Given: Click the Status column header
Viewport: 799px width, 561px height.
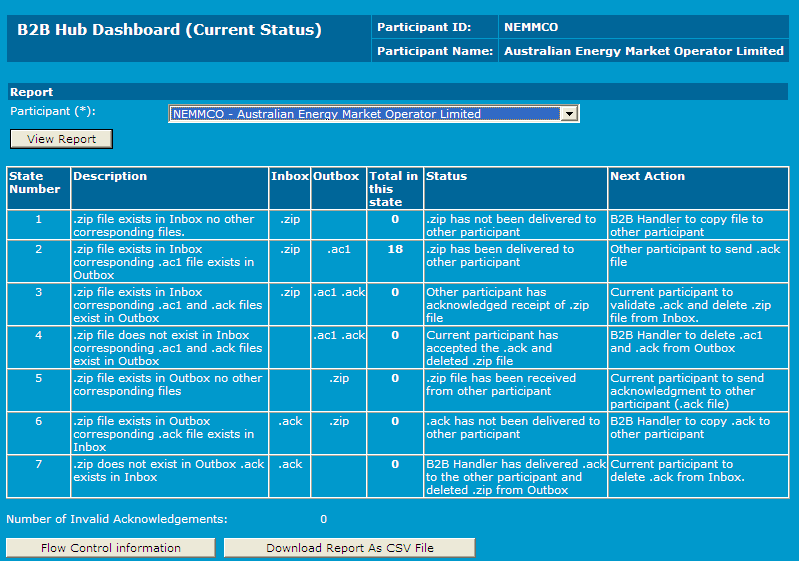Looking at the screenshot, I should click(x=515, y=188).
